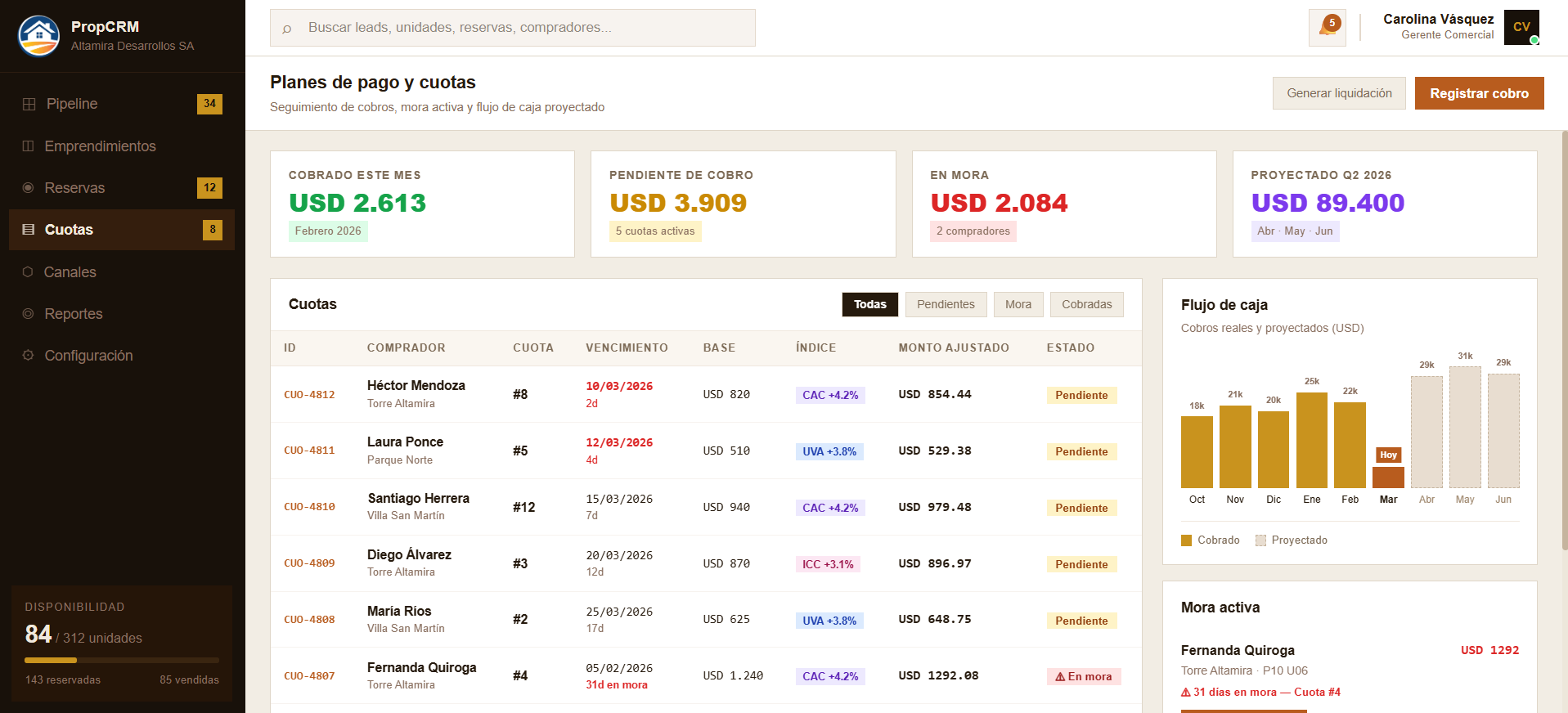Viewport: 1568px width, 713px height.
Task: Show only Mora cuotas
Action: [x=1018, y=304]
